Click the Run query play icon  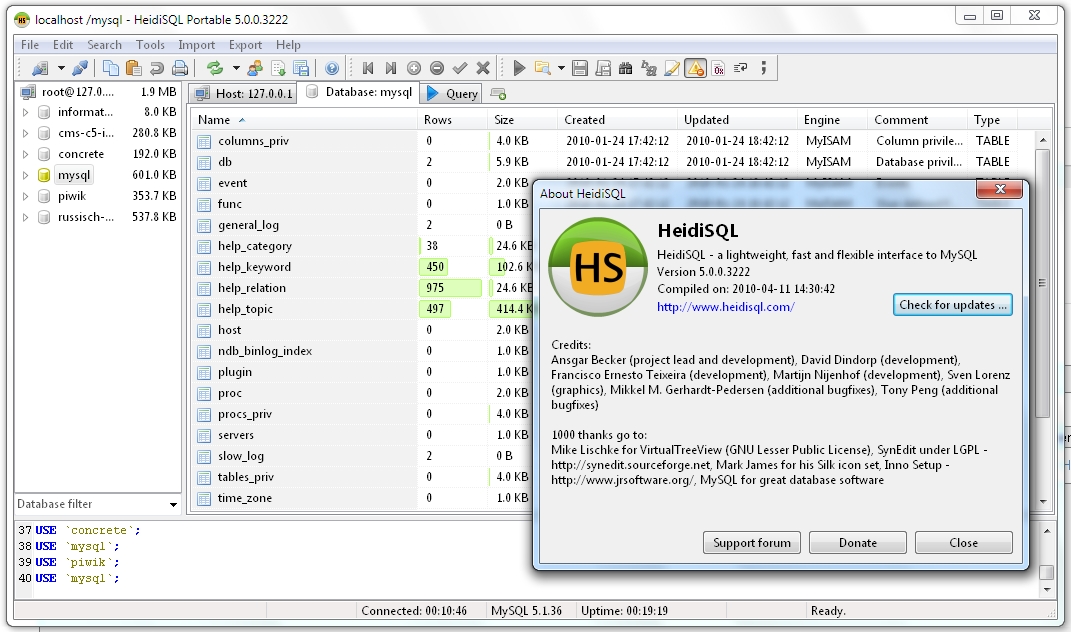coord(519,68)
